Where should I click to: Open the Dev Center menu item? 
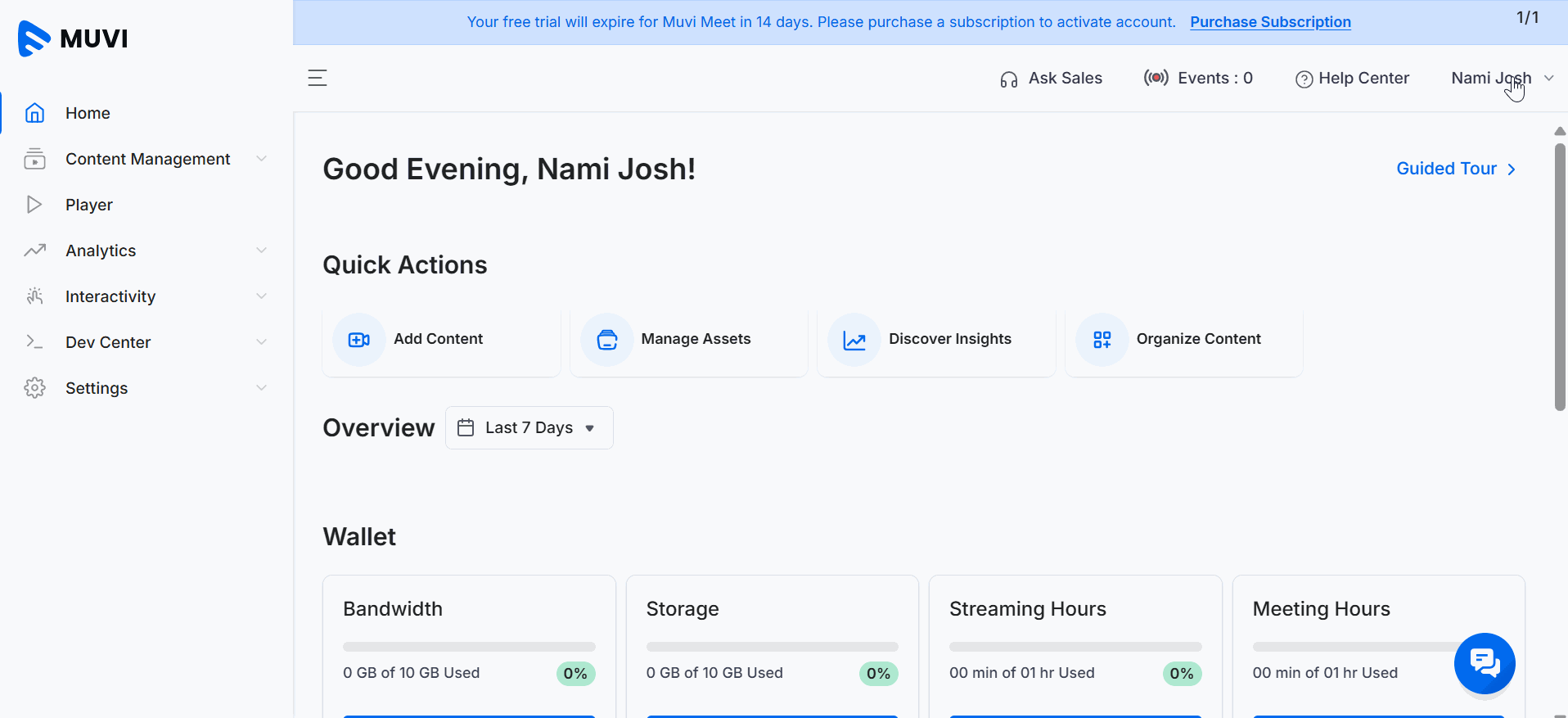click(x=107, y=342)
